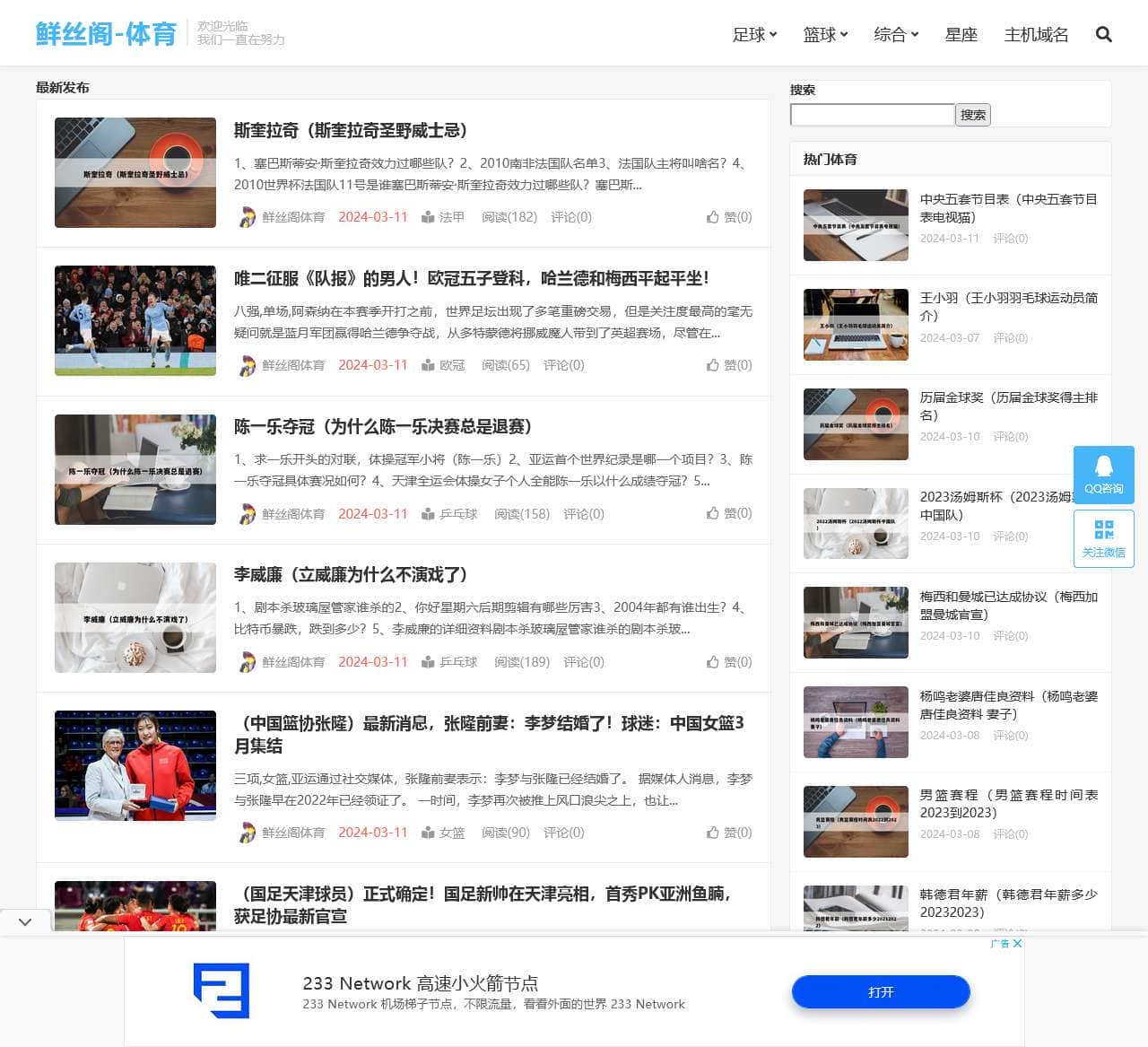Open sidebar post 梅西和曼城已达成协议
Image resolution: width=1148 pixels, height=1047 pixels.
tap(1009, 606)
